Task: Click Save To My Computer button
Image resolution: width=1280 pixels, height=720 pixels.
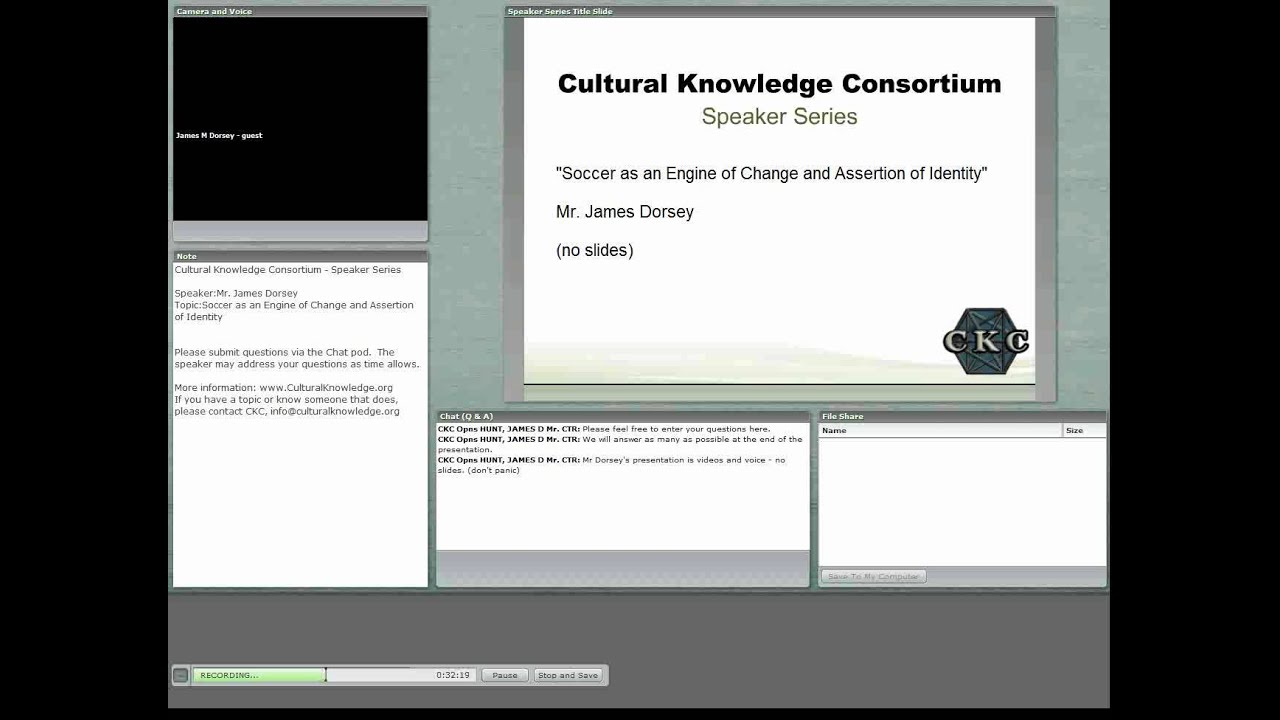Action: (x=874, y=576)
